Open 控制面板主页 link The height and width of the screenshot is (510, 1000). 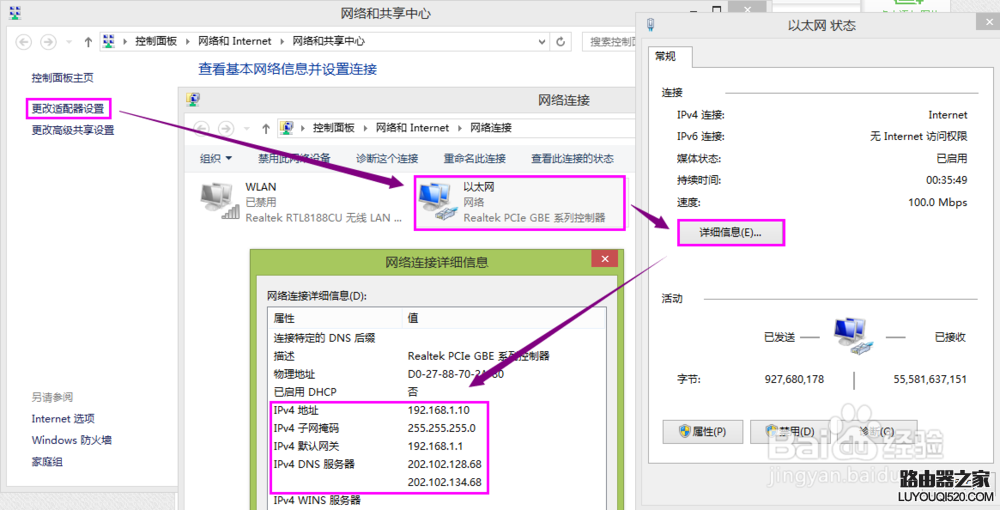(x=62, y=78)
